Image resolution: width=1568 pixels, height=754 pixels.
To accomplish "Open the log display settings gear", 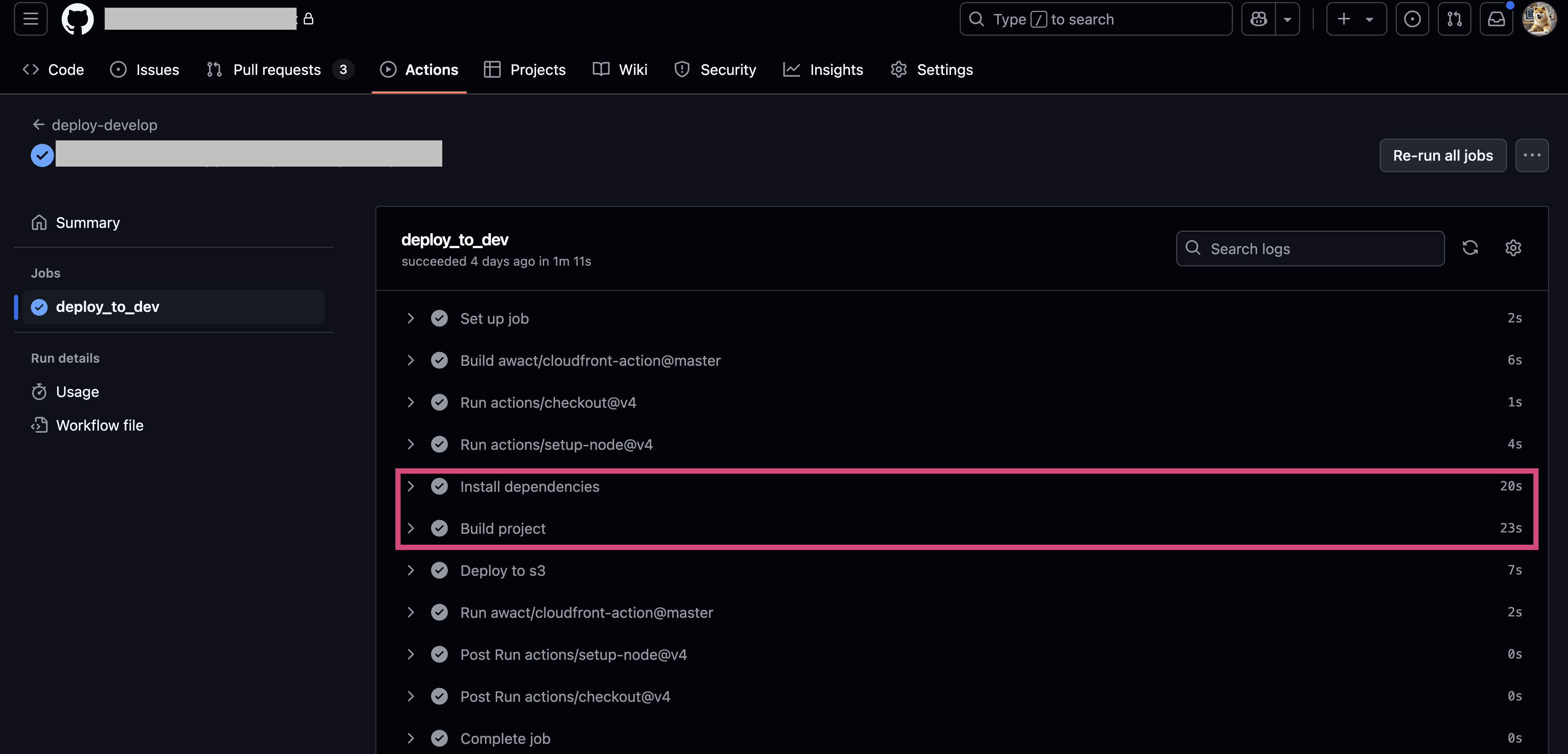I will point(1513,248).
